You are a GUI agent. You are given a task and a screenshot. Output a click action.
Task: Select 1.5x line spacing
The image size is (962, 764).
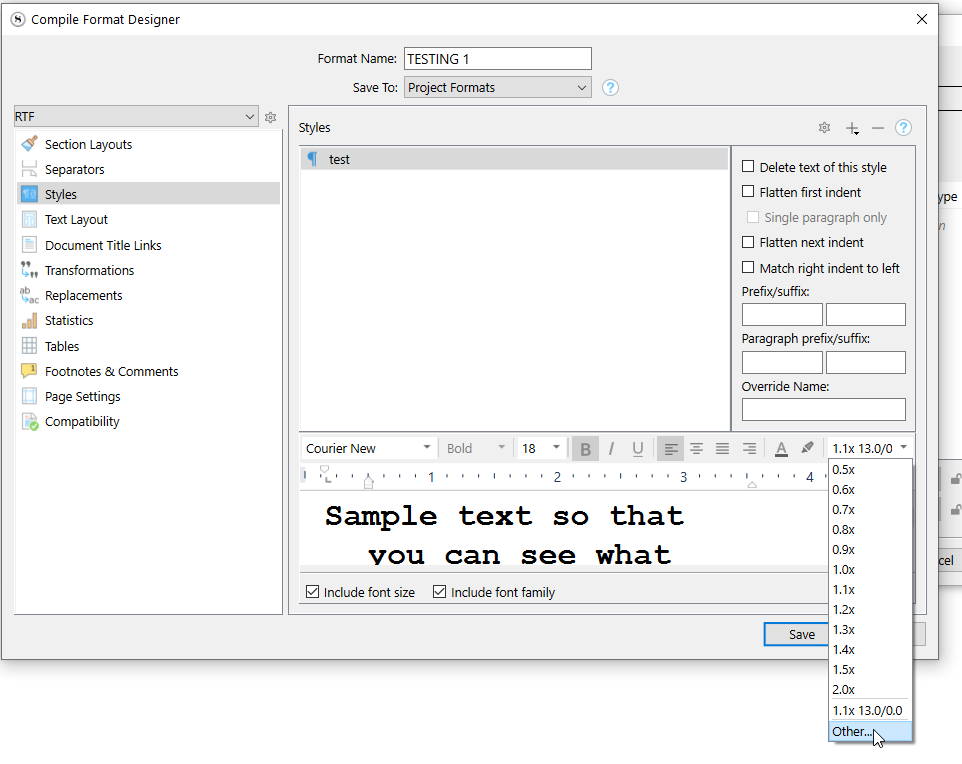[843, 669]
